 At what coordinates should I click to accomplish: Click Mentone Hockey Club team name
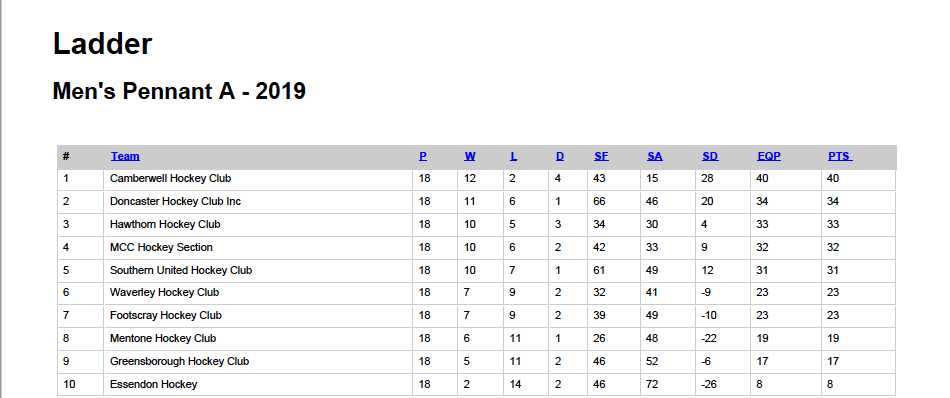tap(163, 339)
